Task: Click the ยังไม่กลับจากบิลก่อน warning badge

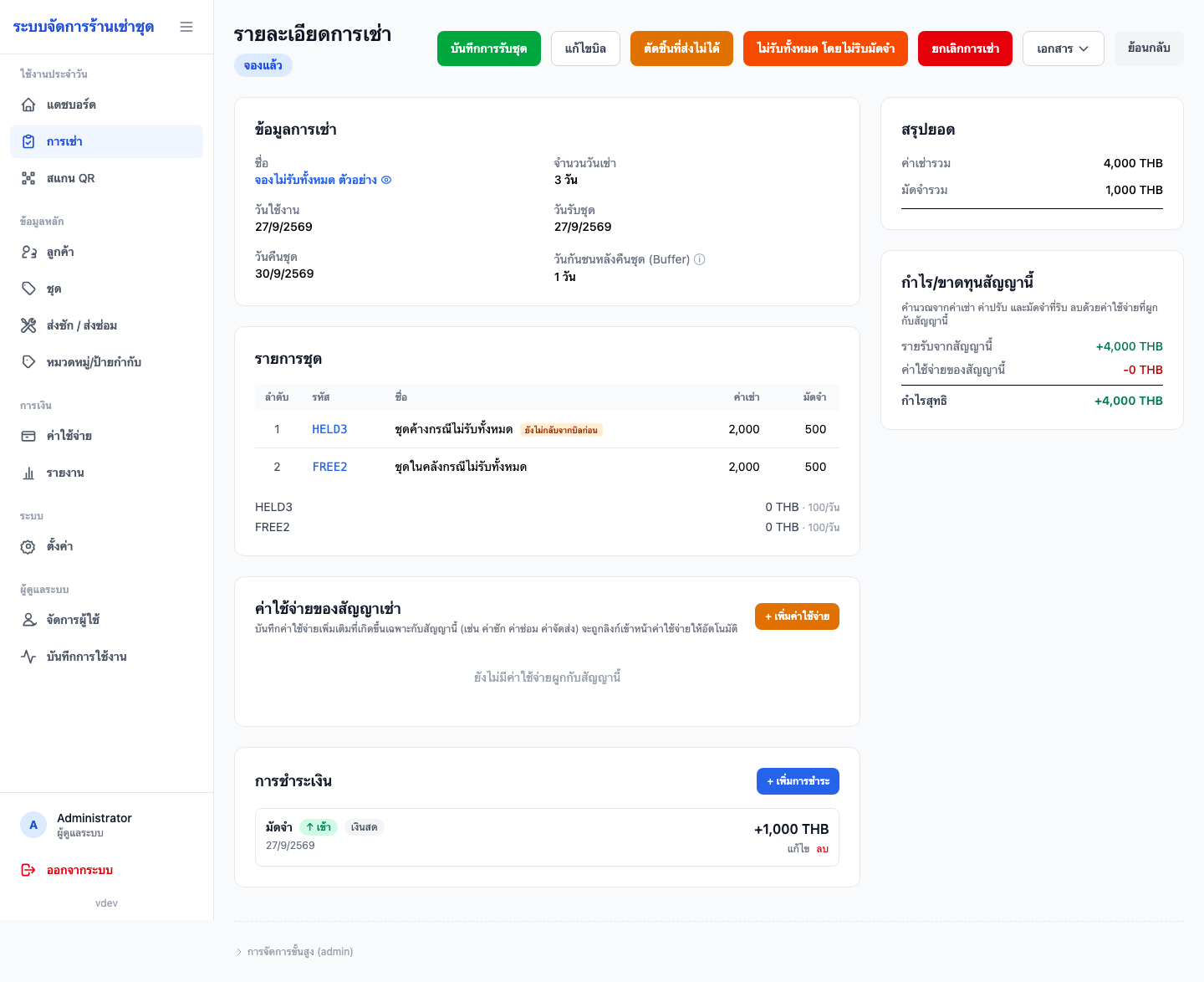Action: click(x=561, y=430)
